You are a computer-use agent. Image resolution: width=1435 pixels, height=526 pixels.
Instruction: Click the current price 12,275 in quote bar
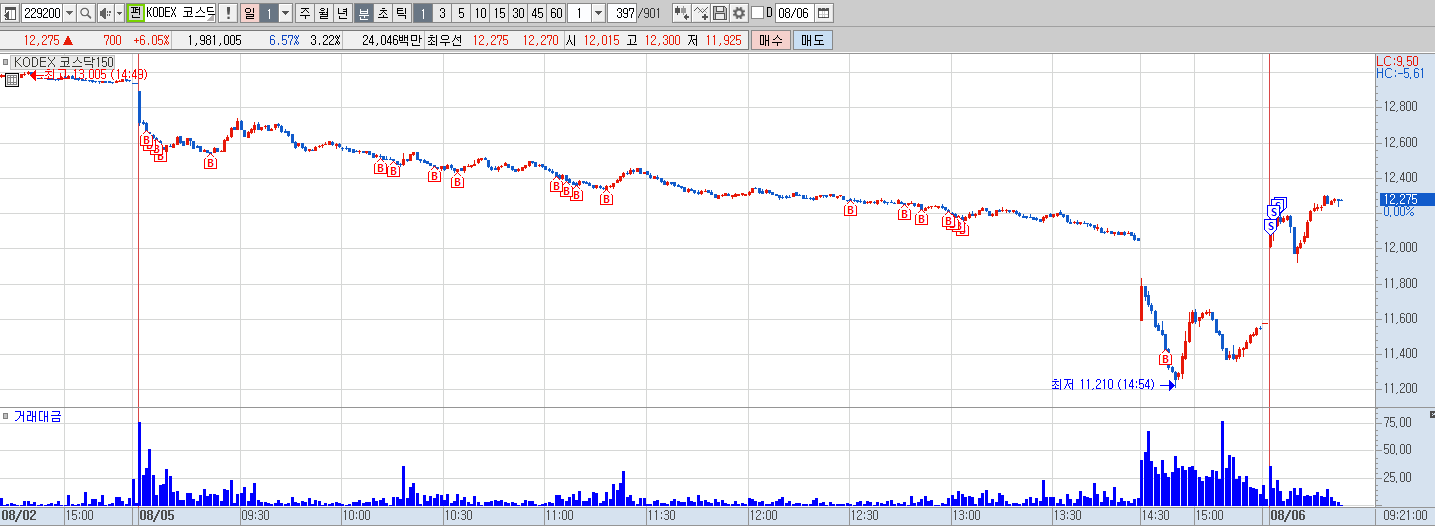click(42, 40)
